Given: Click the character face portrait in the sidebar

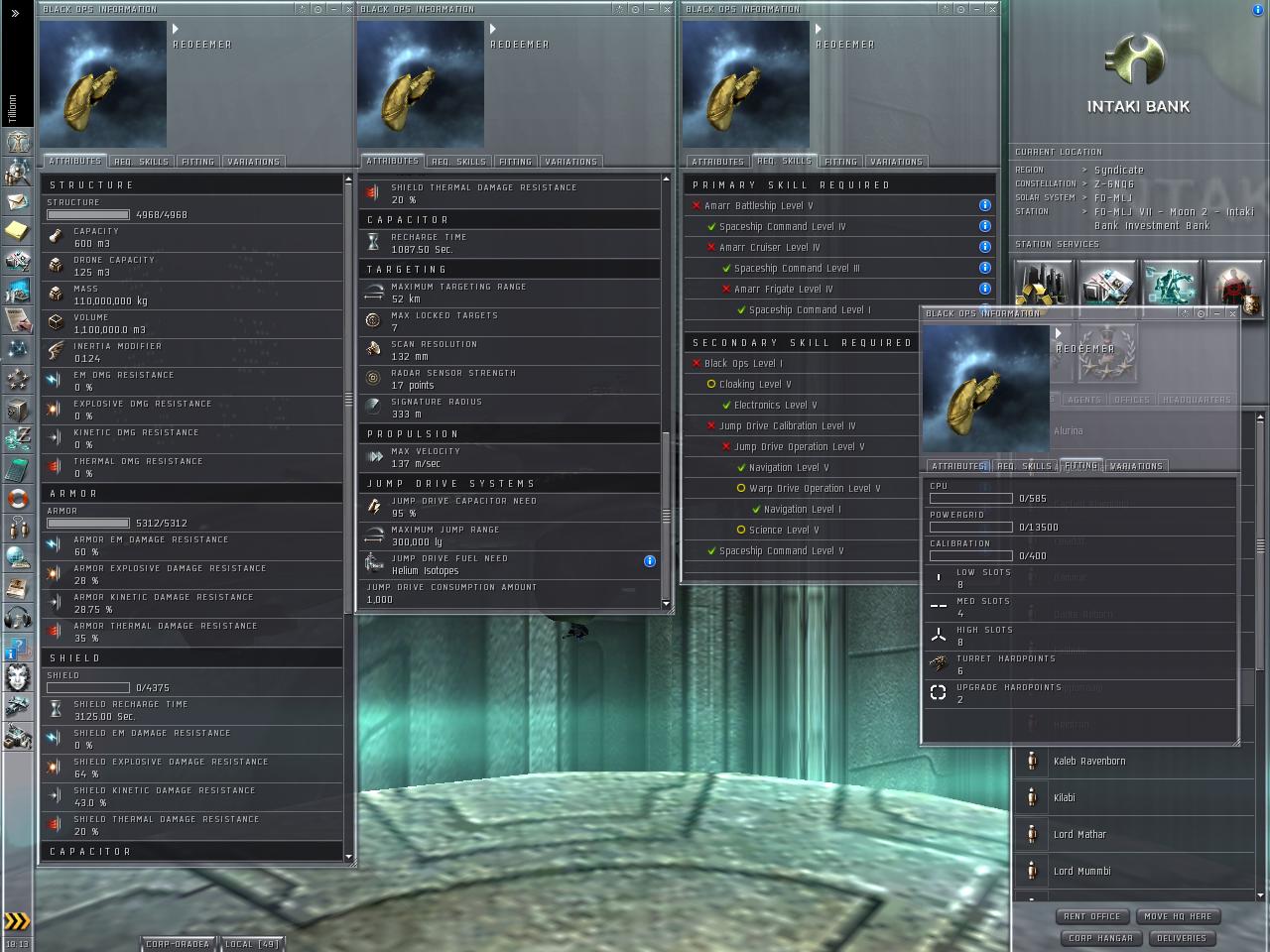Looking at the screenshot, I should tap(17, 677).
